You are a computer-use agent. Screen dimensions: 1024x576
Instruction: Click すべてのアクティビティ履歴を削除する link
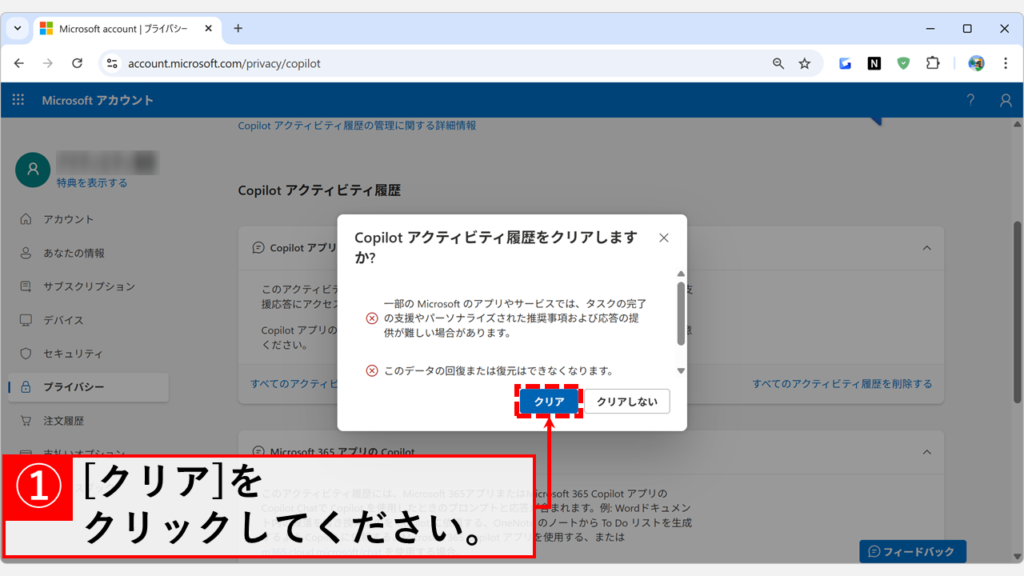[842, 383]
